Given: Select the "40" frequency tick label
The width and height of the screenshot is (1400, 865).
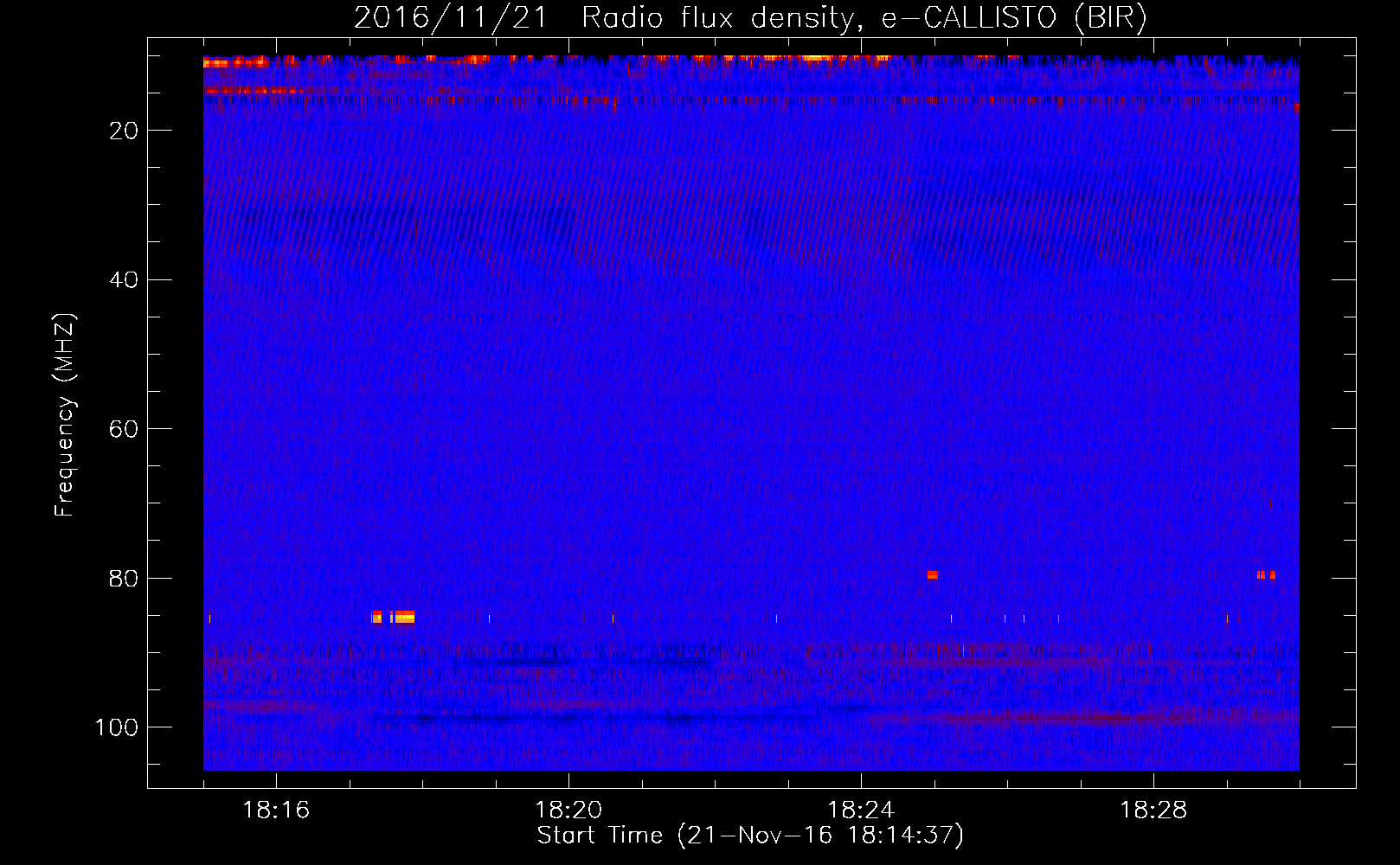Looking at the screenshot, I should click(x=125, y=280).
